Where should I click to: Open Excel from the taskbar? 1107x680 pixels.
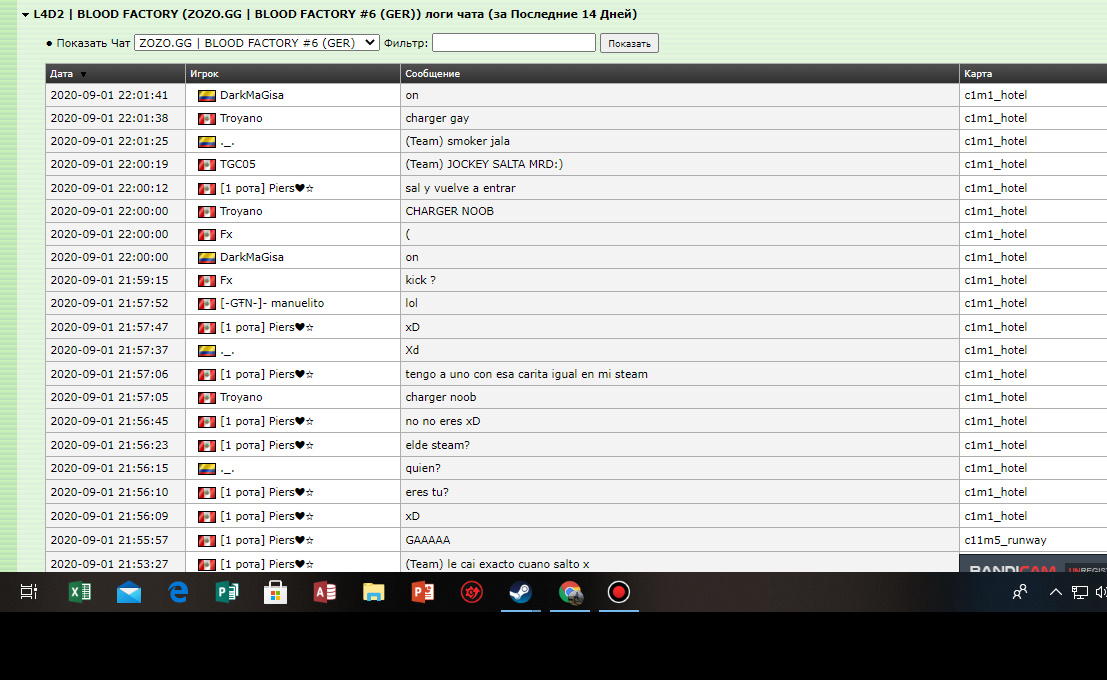point(80,592)
